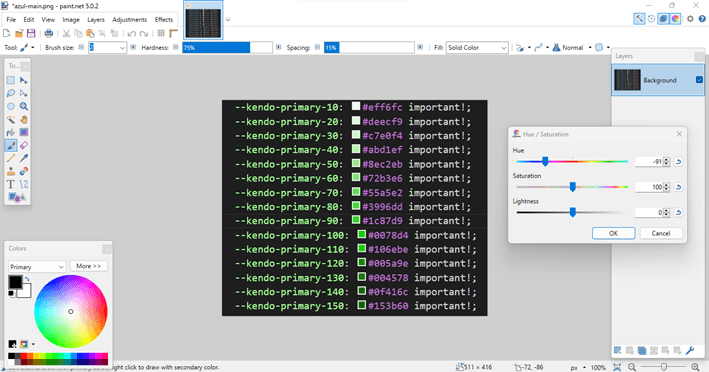Select the Rectangle Select tool
The height and width of the screenshot is (372, 709).
pos(11,80)
